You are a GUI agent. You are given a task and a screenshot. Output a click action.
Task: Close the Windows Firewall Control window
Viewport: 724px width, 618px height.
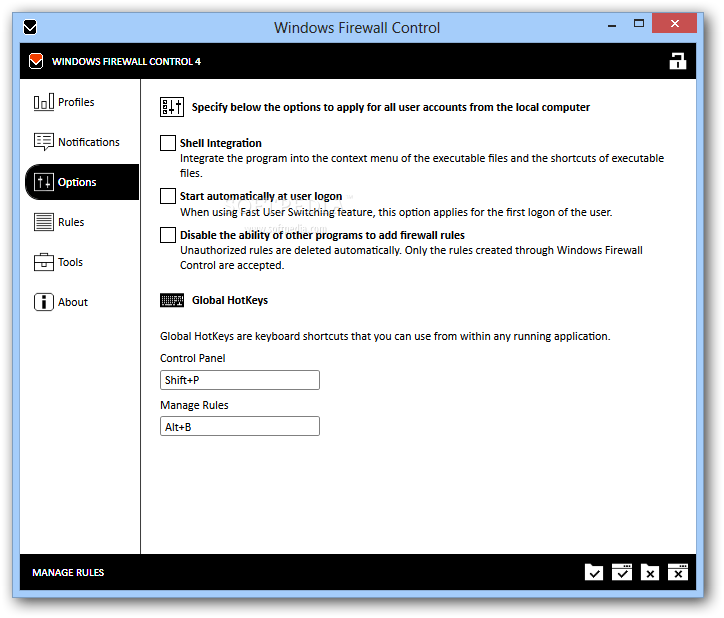675,24
